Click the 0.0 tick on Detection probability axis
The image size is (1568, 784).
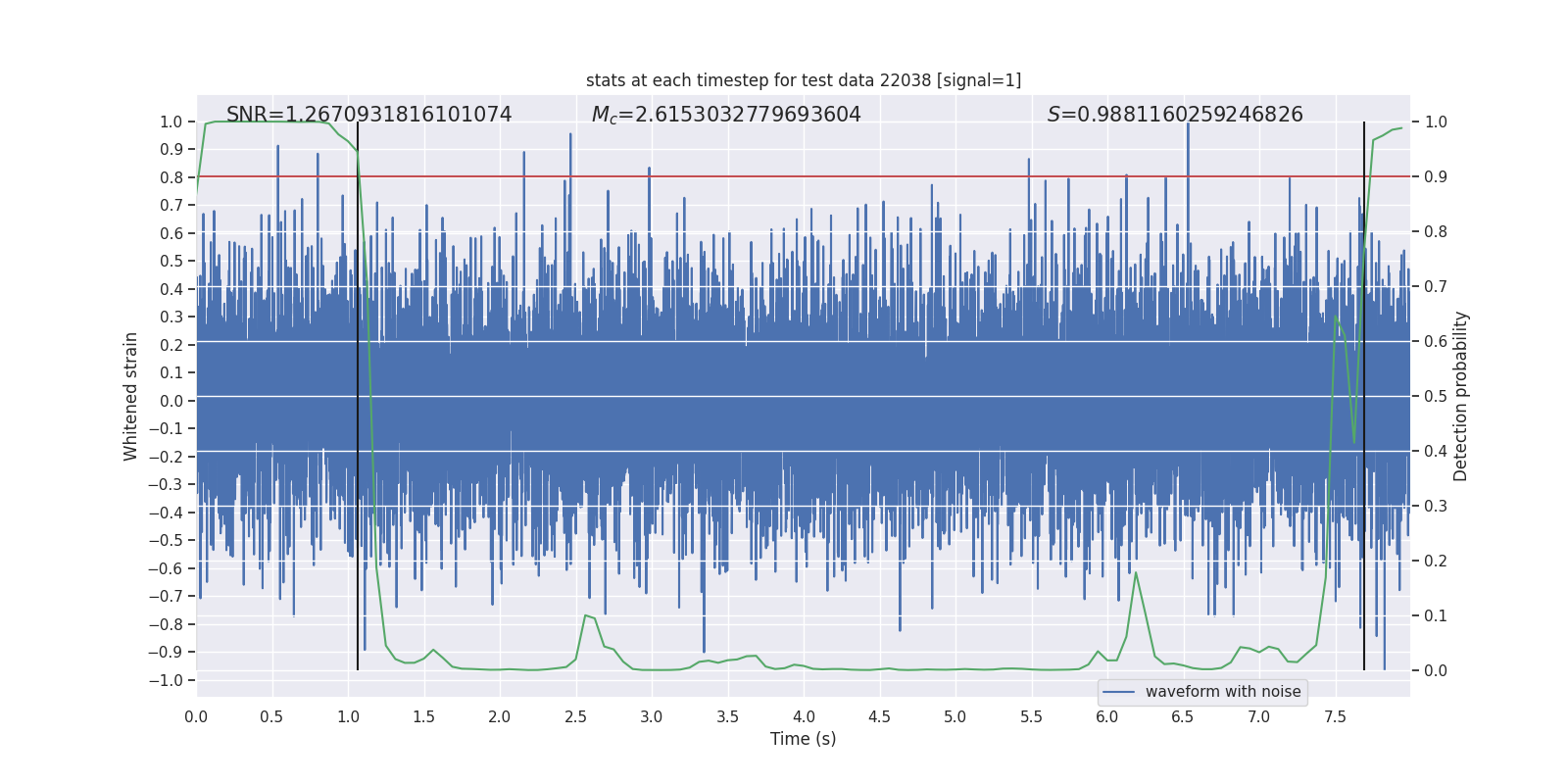click(x=1436, y=671)
